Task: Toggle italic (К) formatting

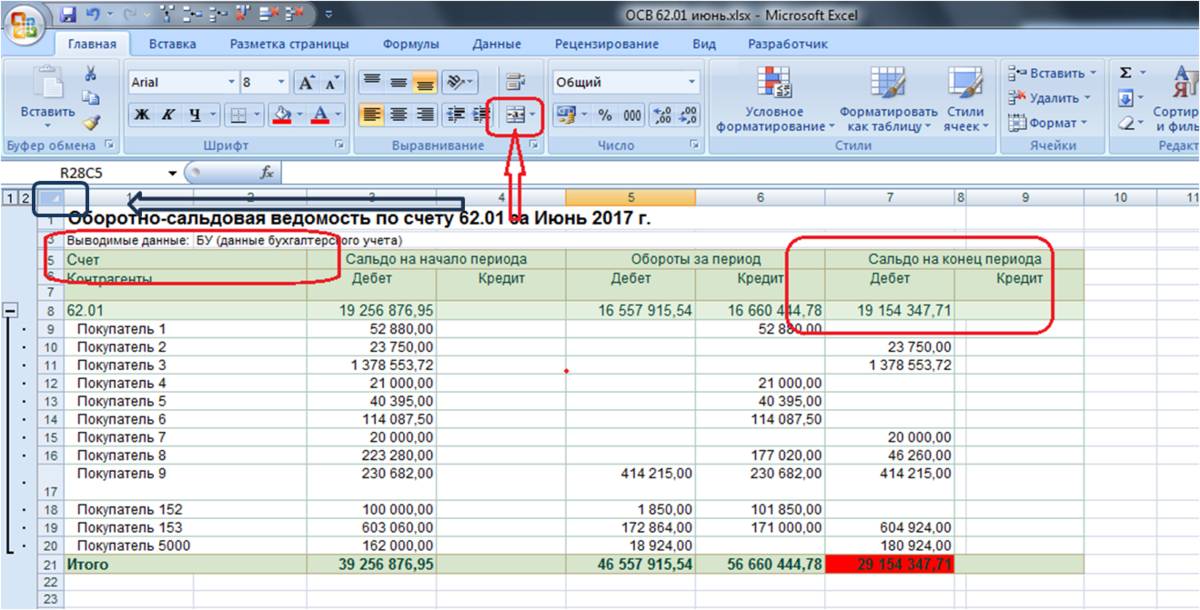Action: click(168, 115)
